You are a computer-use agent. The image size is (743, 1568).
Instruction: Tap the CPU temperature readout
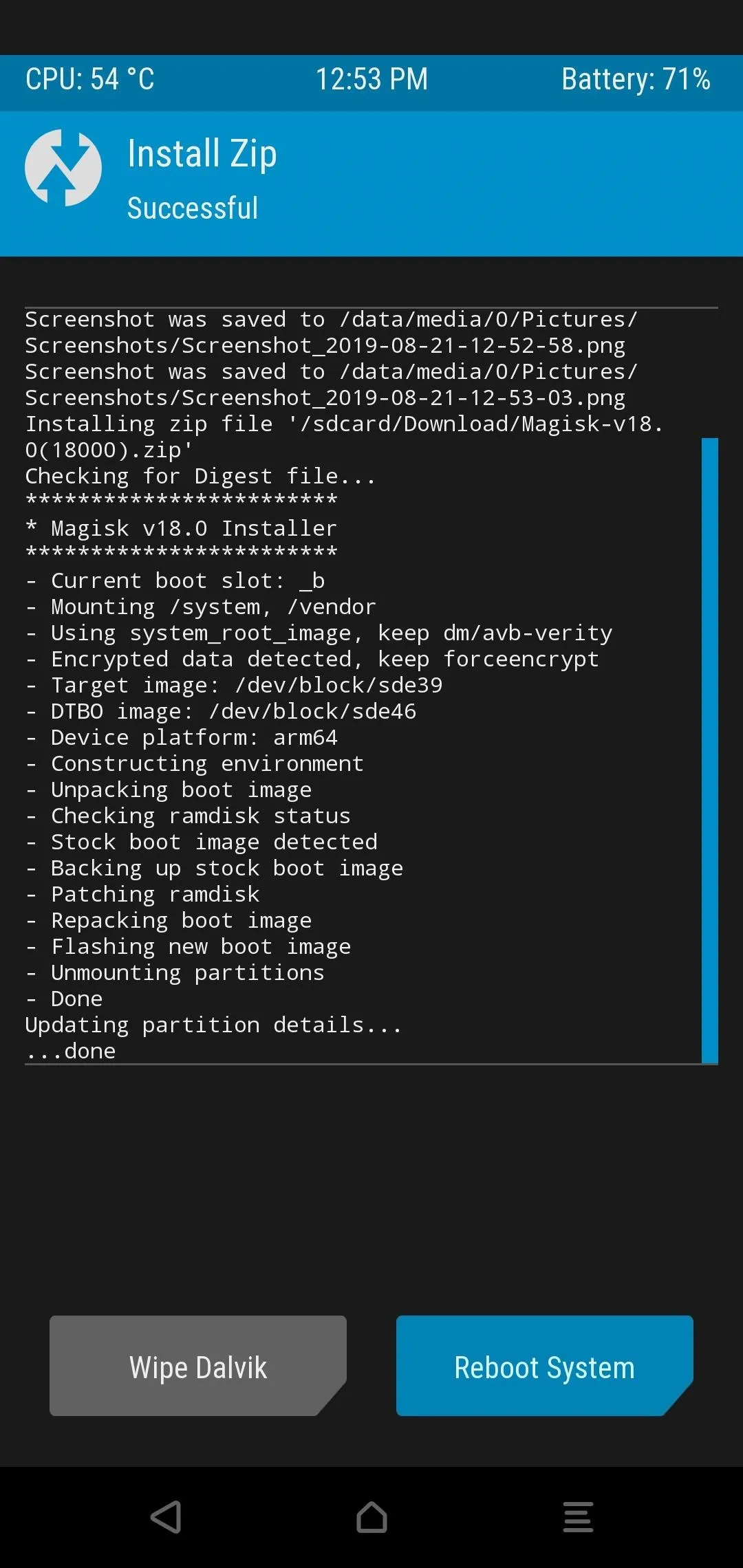[90, 79]
